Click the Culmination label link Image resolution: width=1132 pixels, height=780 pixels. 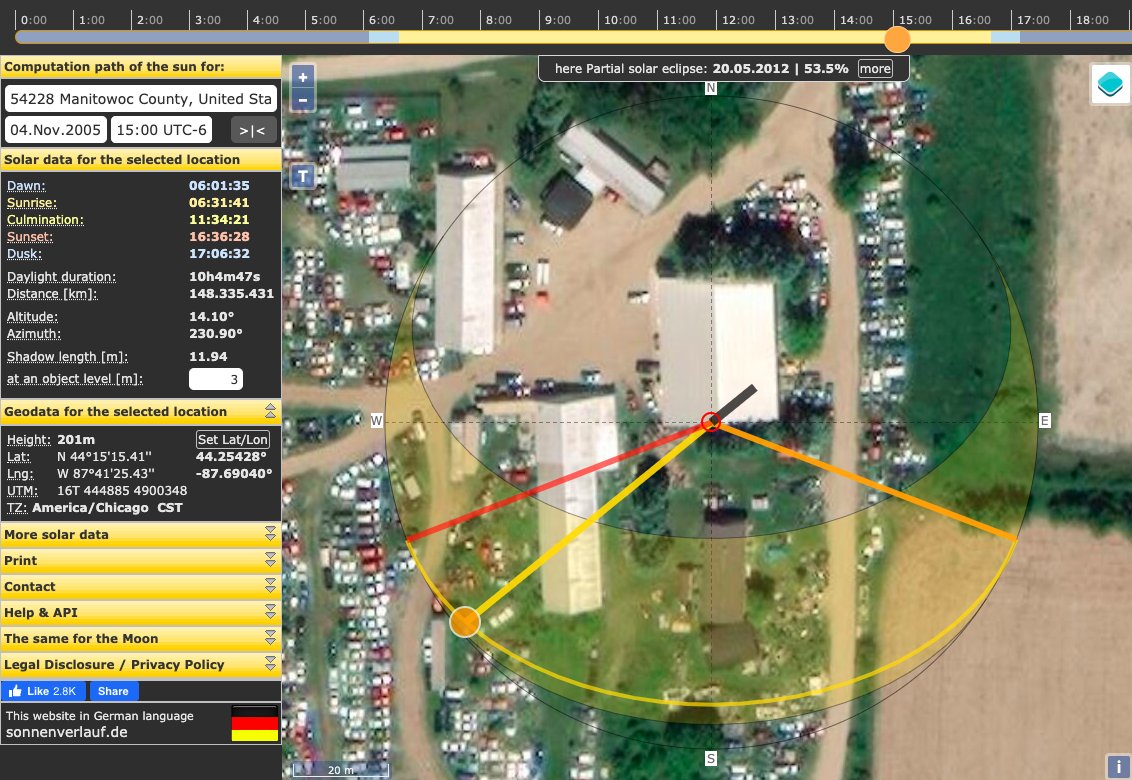point(45,220)
